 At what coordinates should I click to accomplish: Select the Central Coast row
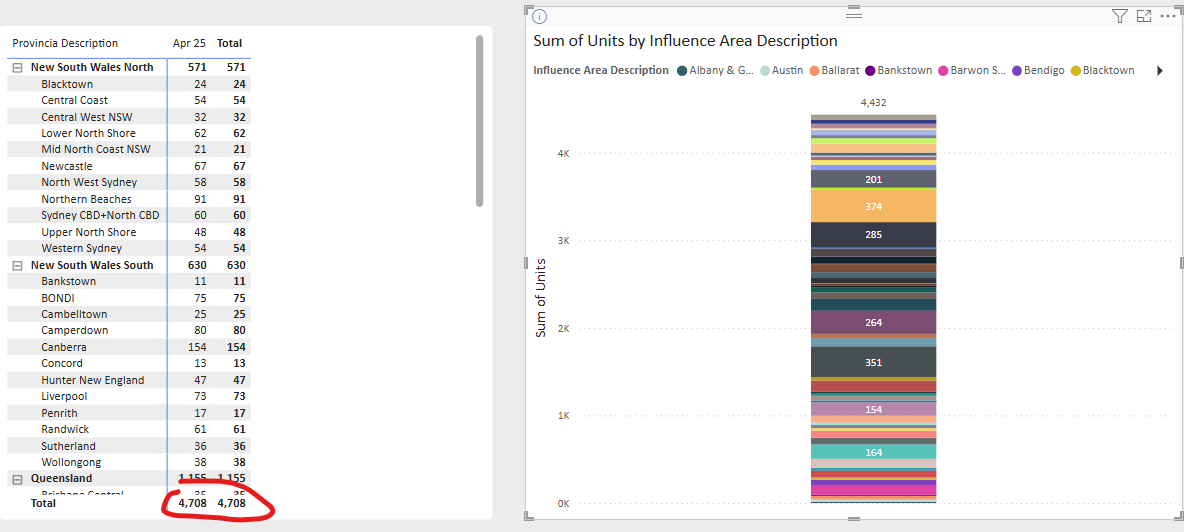(129, 100)
